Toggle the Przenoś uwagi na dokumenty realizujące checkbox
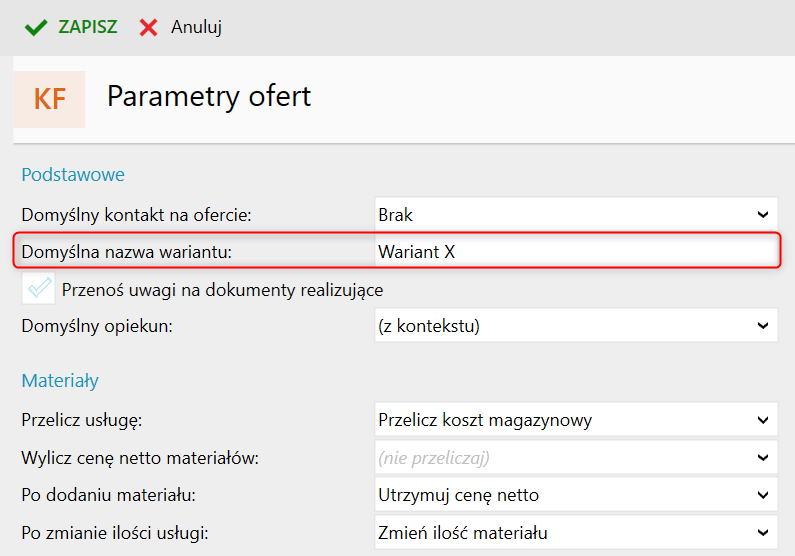 tap(40, 289)
